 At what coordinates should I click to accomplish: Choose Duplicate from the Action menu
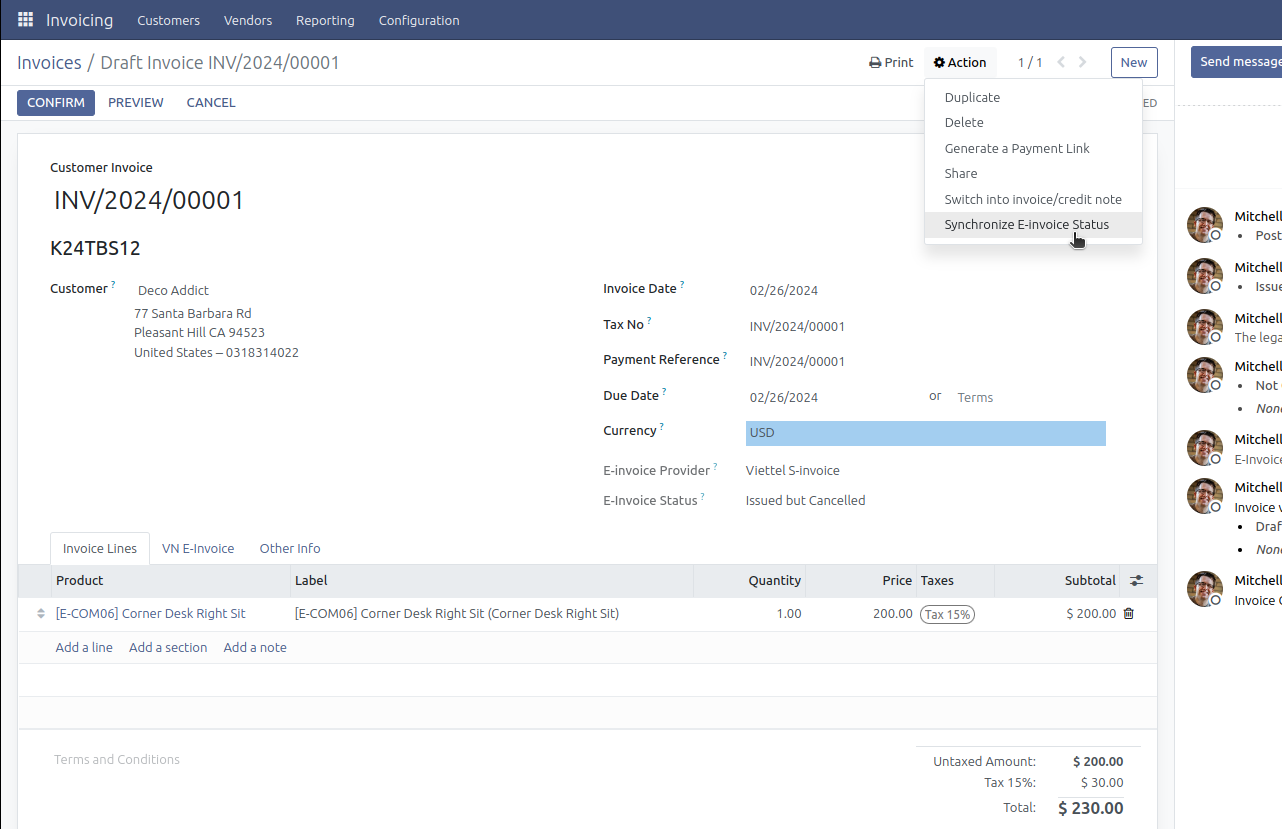pos(972,97)
